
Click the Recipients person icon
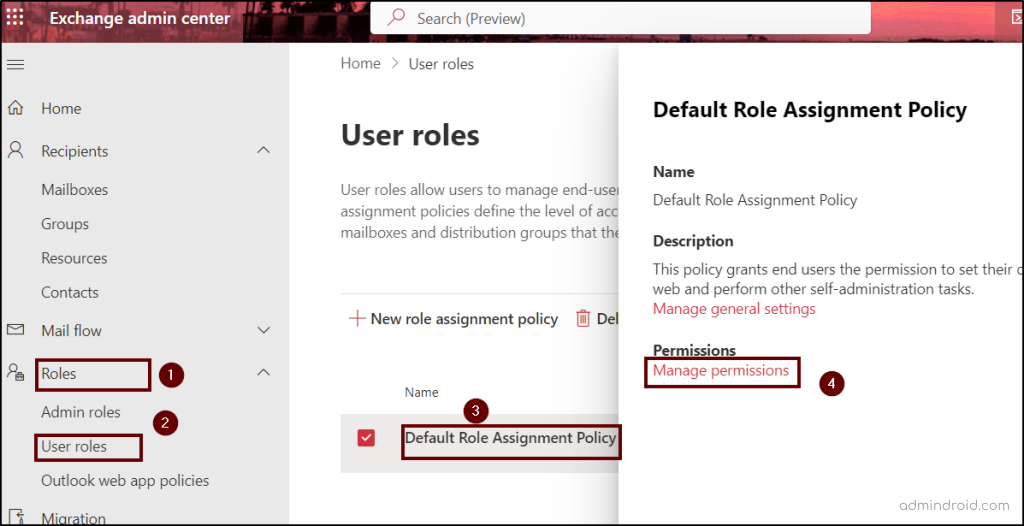click(15, 151)
